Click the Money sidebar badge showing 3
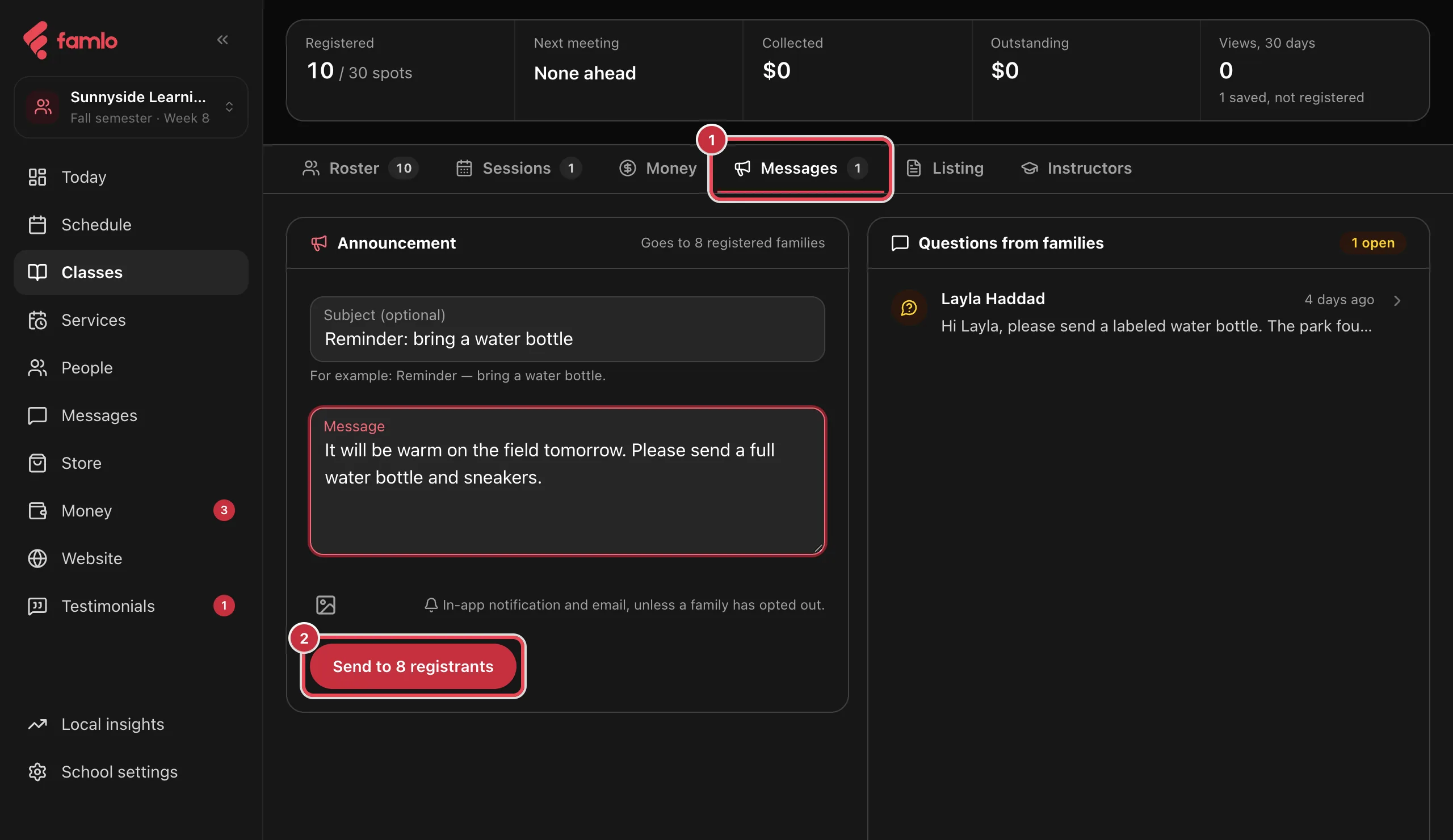 [x=224, y=510]
